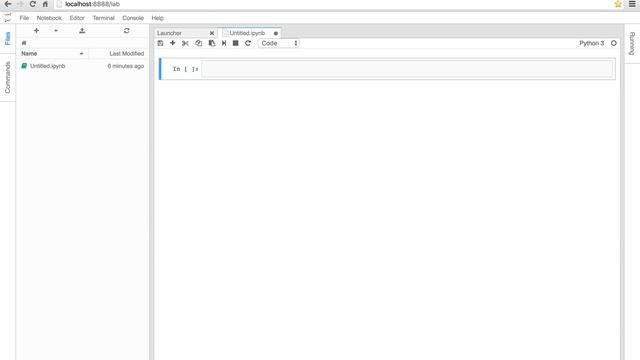Viewport: 640px width, 360px height.
Task: Cut the cell with the scissors icon
Action: coord(185,43)
